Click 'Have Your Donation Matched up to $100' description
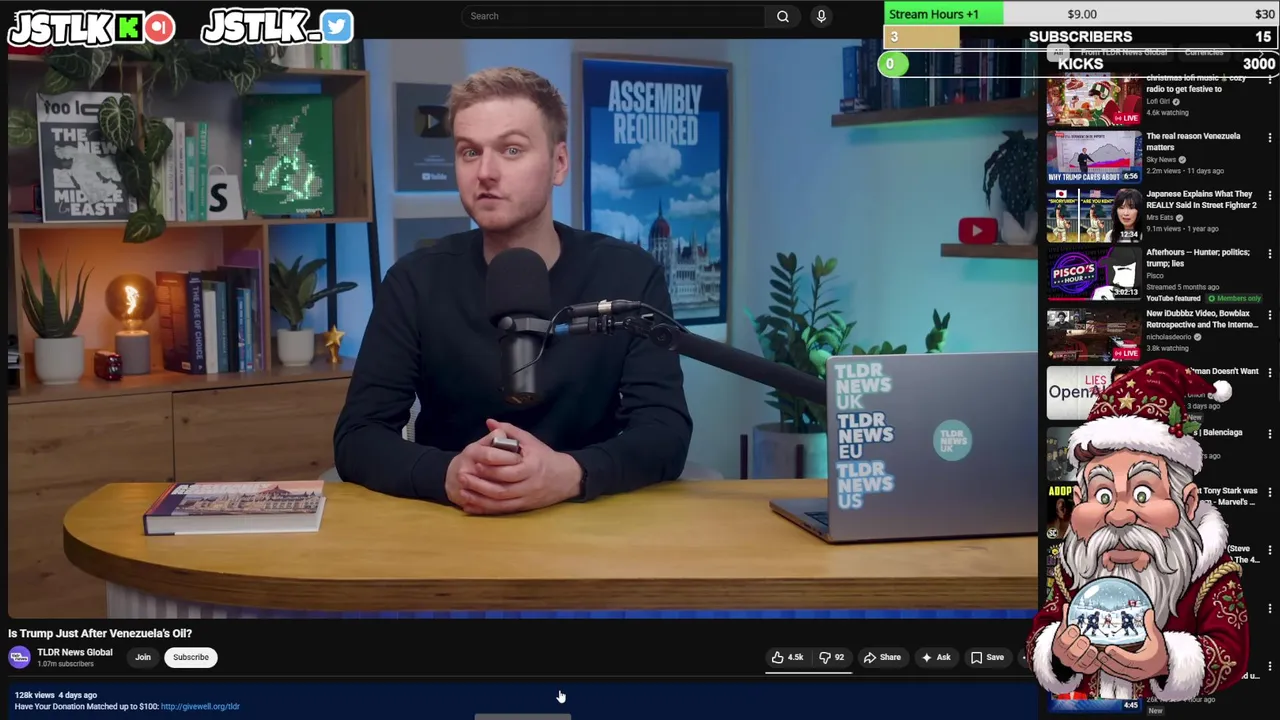Screen dimensions: 1280x720 pyautogui.click(x=86, y=706)
